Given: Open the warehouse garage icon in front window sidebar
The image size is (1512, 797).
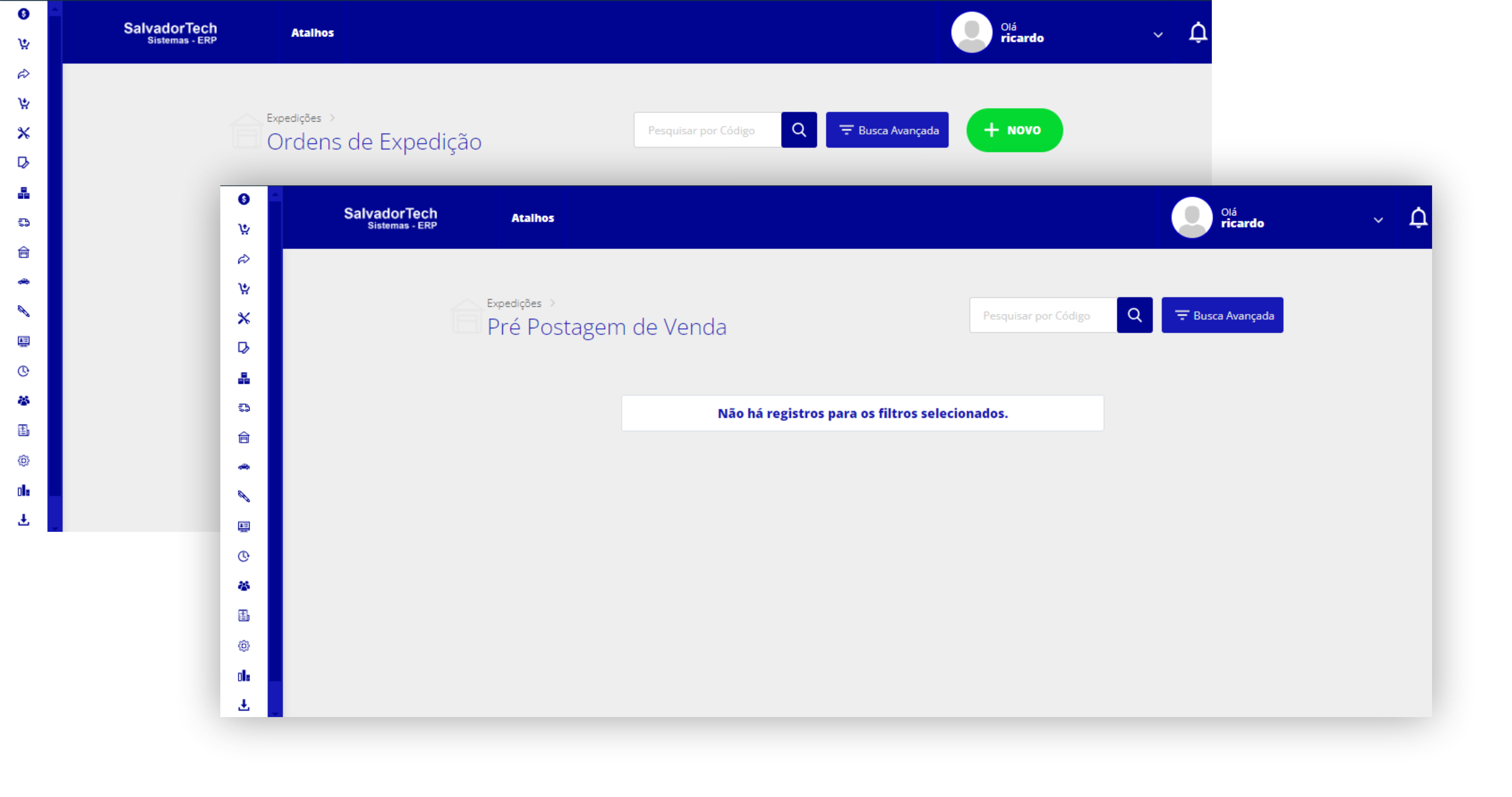Looking at the screenshot, I should tap(244, 437).
